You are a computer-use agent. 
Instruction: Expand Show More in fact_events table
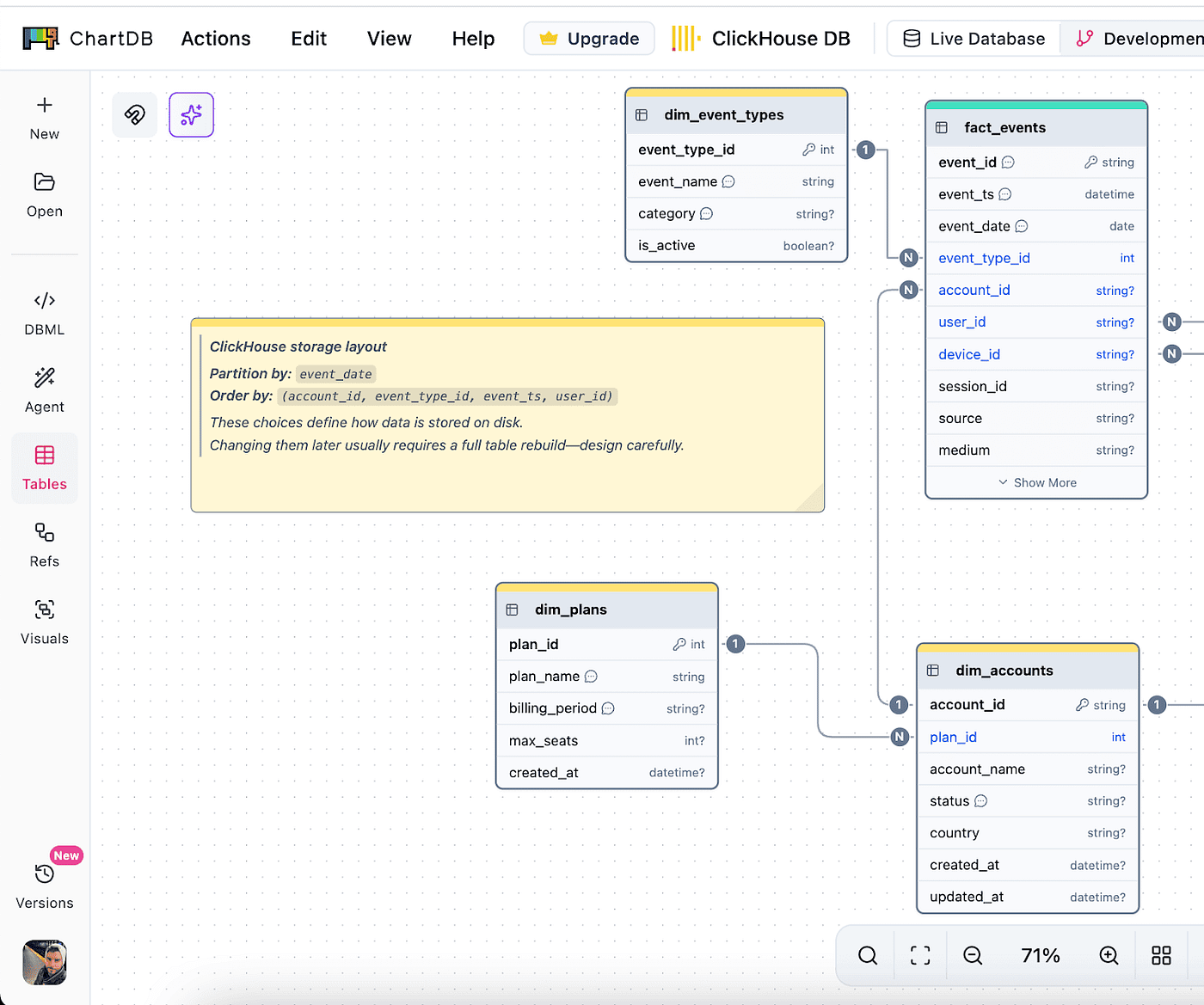[1036, 482]
